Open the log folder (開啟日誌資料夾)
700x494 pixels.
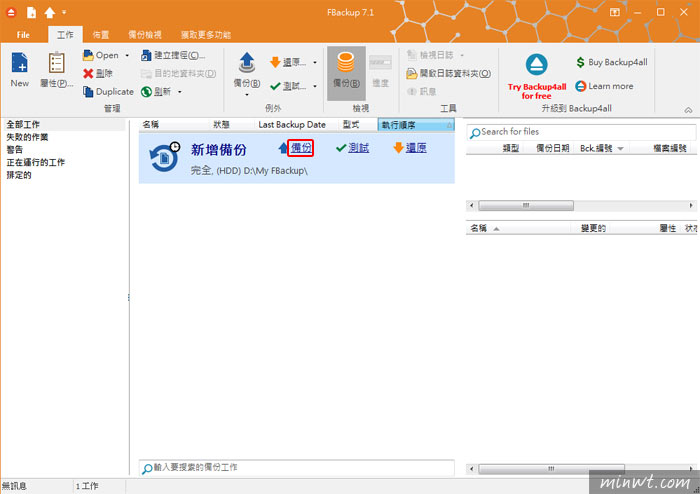pyautogui.click(x=448, y=74)
